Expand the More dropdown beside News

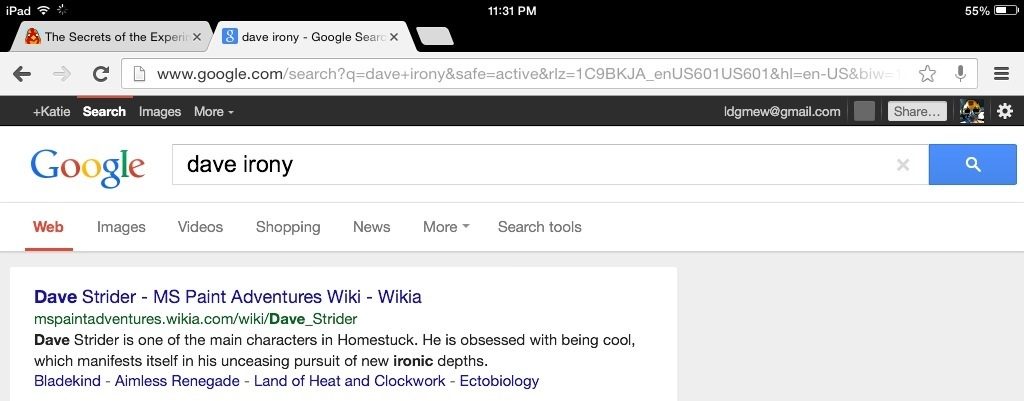tap(446, 227)
